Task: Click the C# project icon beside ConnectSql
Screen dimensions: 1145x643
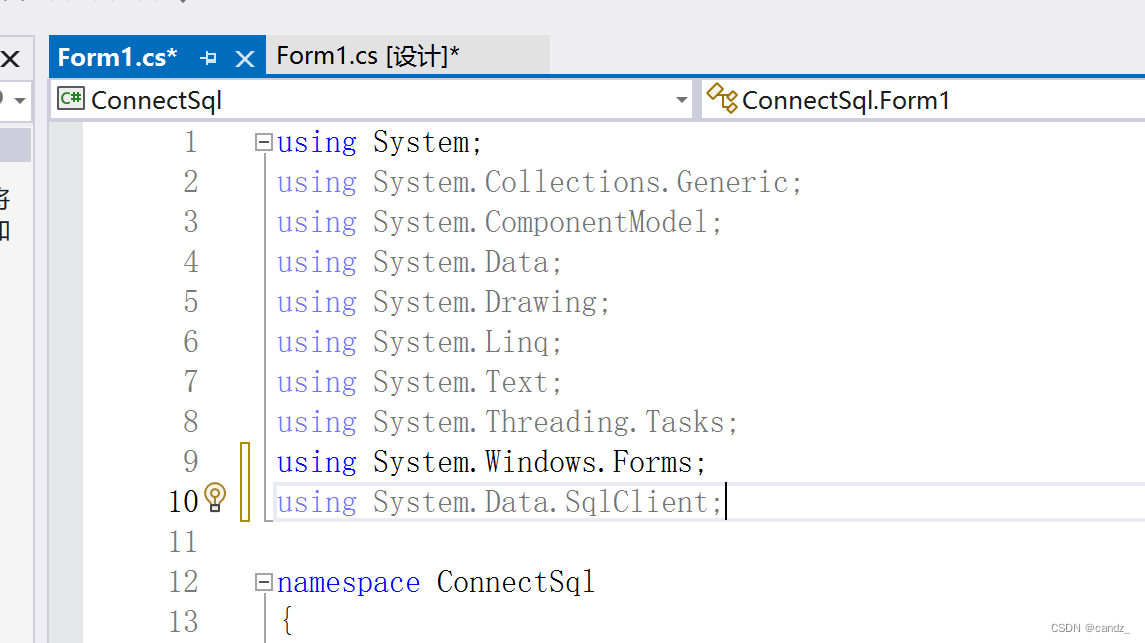Action: tap(71, 99)
